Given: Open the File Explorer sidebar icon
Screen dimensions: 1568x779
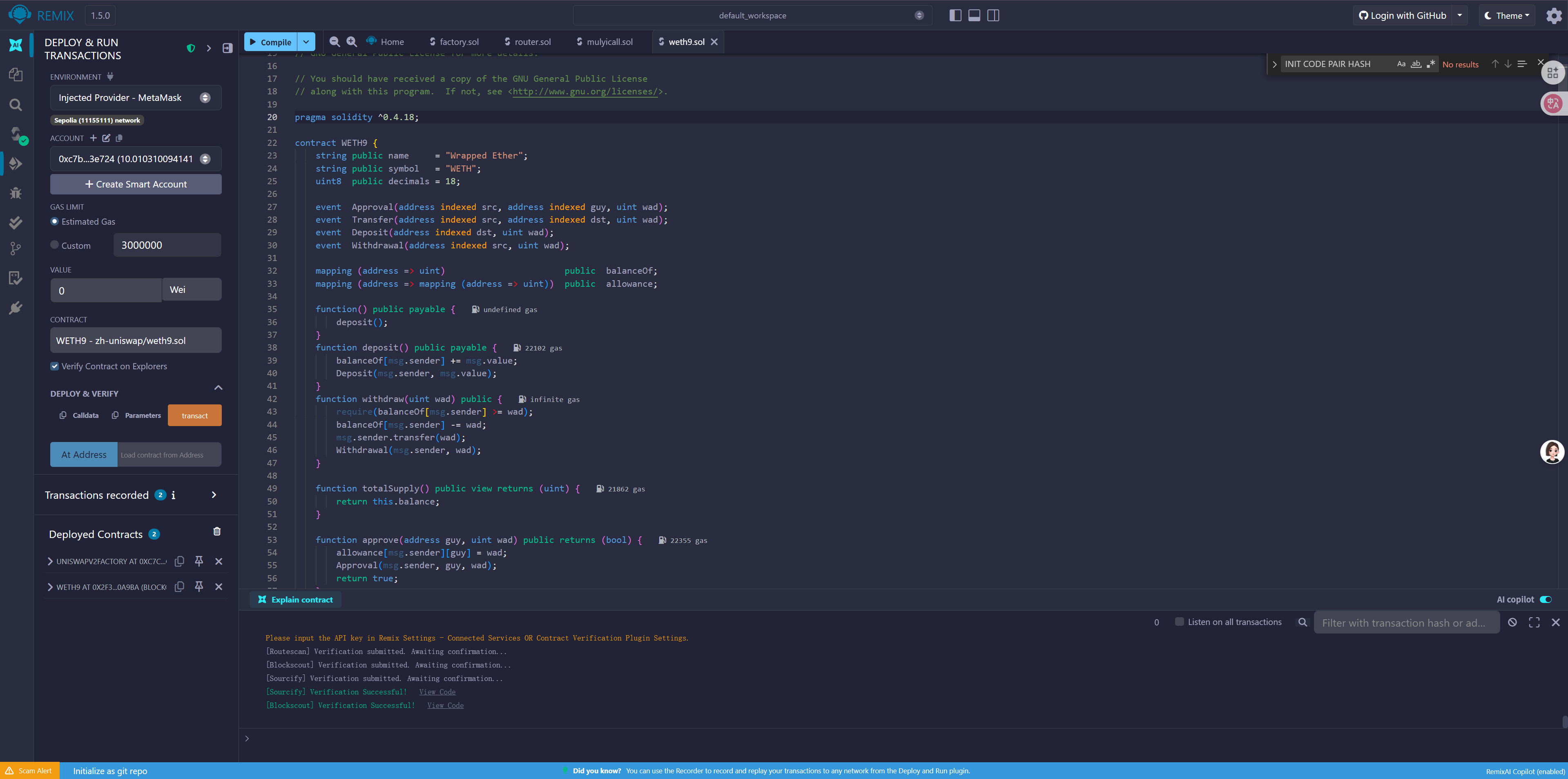Looking at the screenshot, I should coord(16,75).
